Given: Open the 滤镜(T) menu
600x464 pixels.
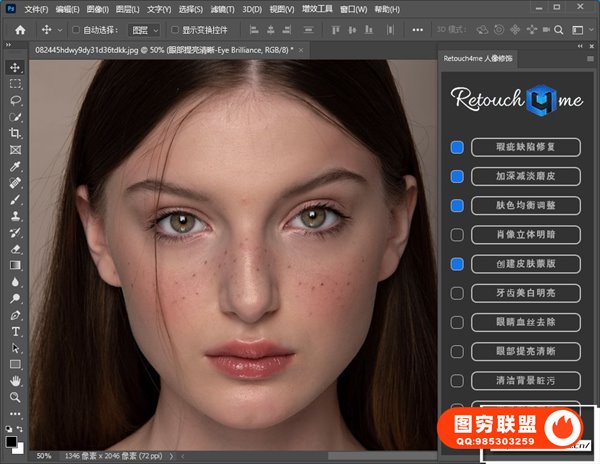Looking at the screenshot, I should [223, 8].
